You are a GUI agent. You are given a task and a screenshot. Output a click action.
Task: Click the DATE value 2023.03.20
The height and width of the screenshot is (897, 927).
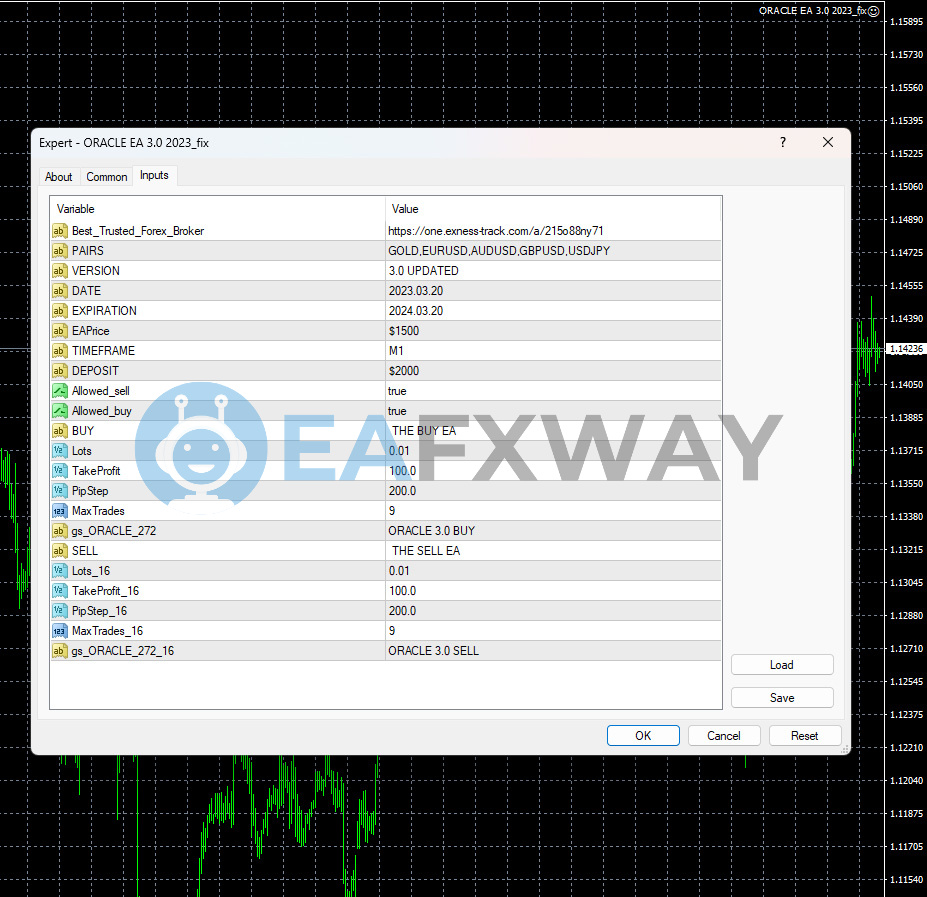pyautogui.click(x=416, y=291)
